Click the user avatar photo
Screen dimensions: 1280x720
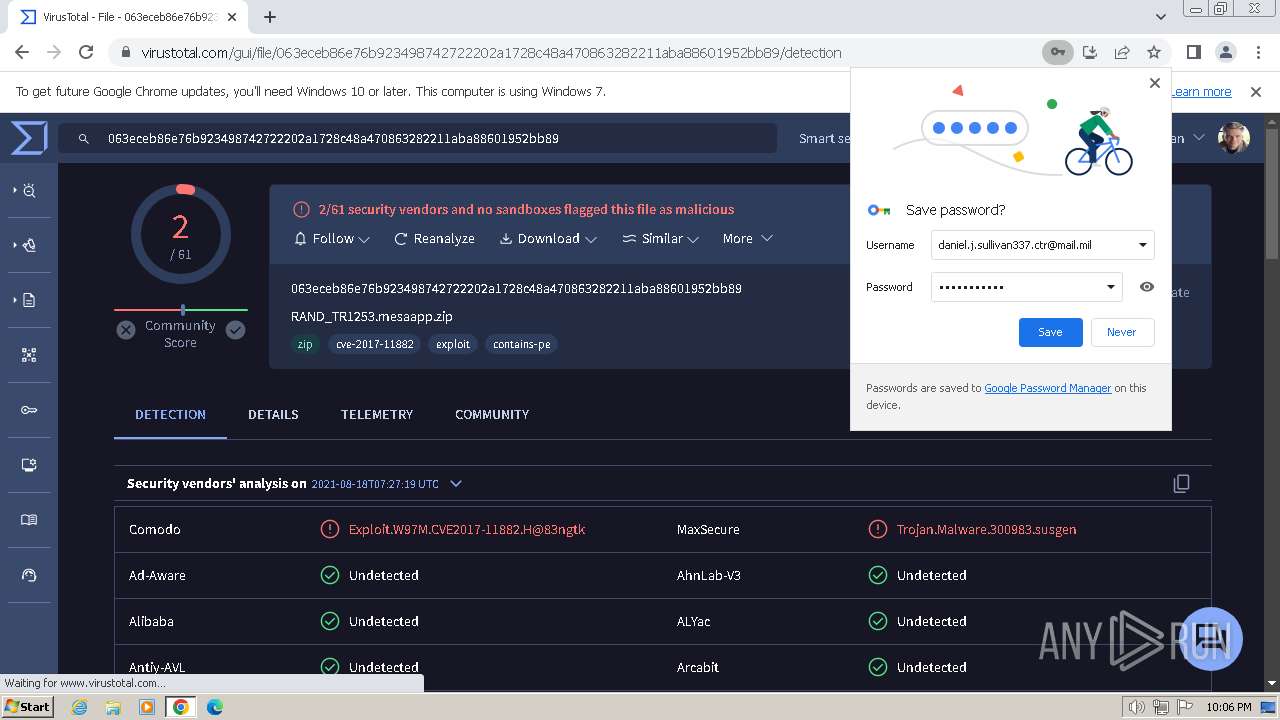click(1234, 138)
